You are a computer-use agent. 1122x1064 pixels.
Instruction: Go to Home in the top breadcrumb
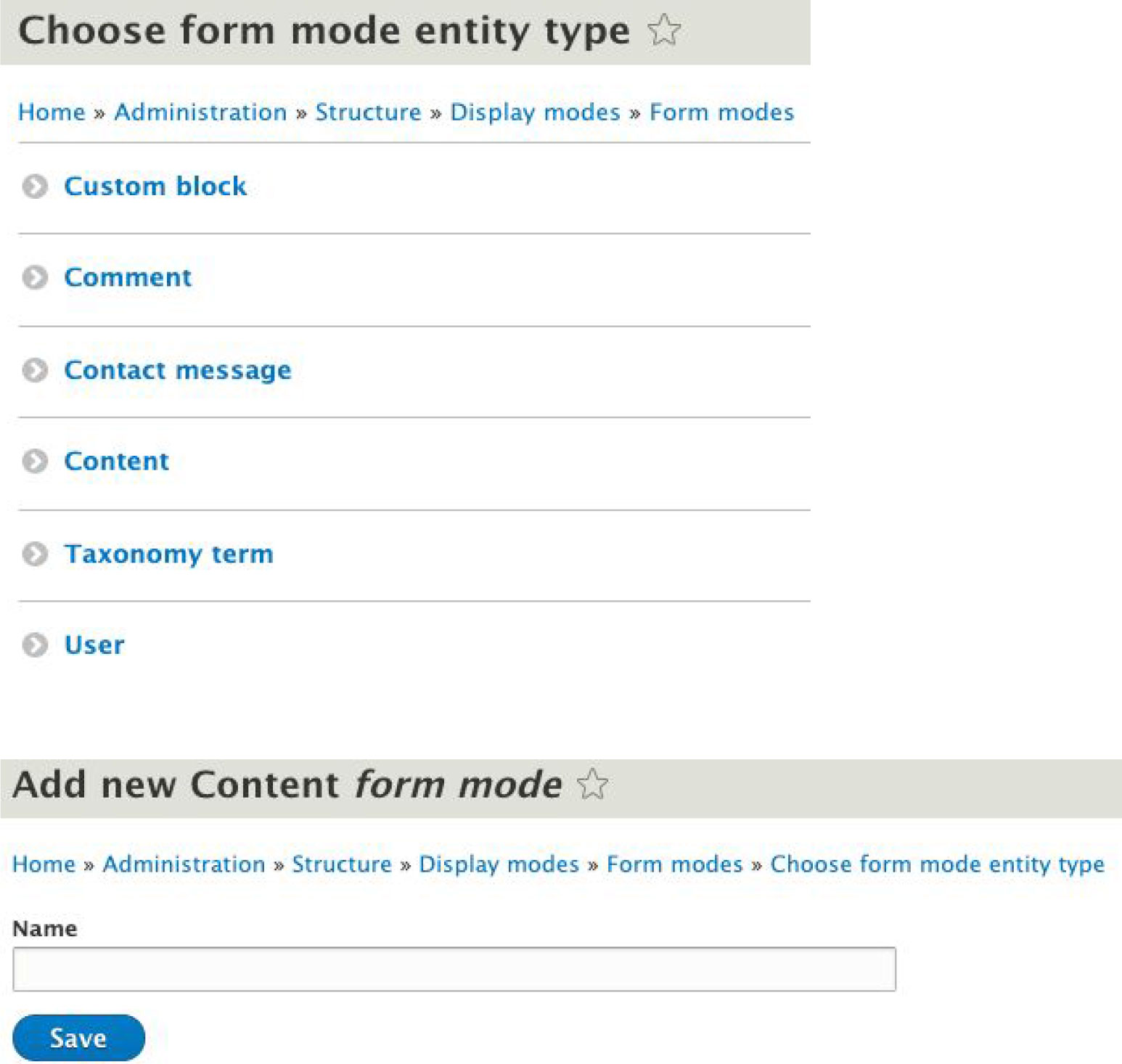(x=52, y=112)
